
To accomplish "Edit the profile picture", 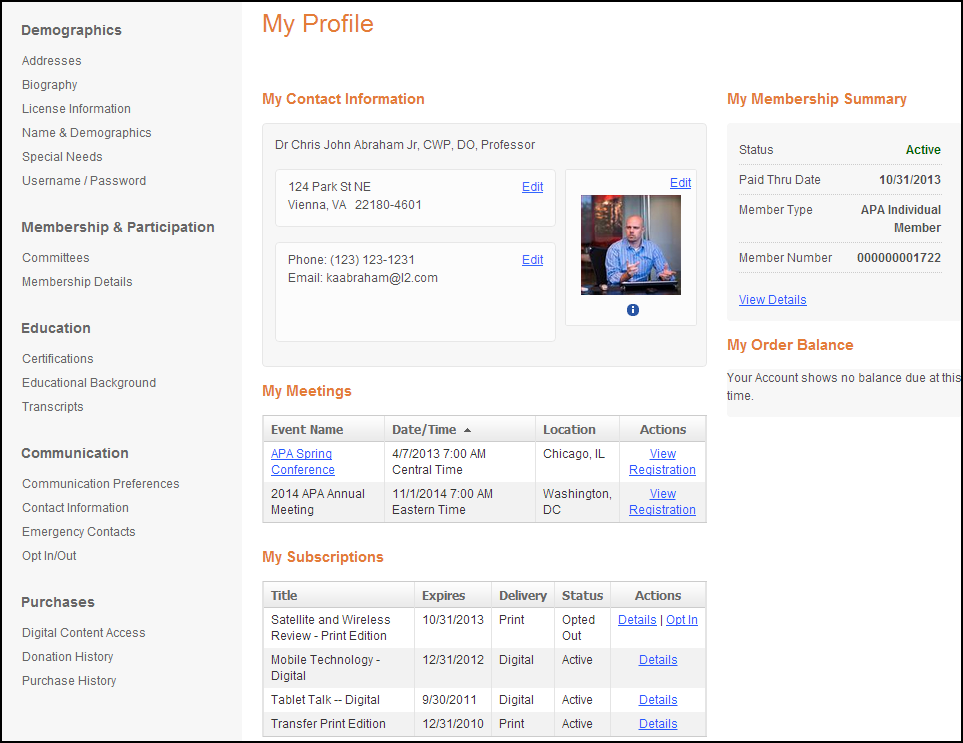I will point(680,183).
